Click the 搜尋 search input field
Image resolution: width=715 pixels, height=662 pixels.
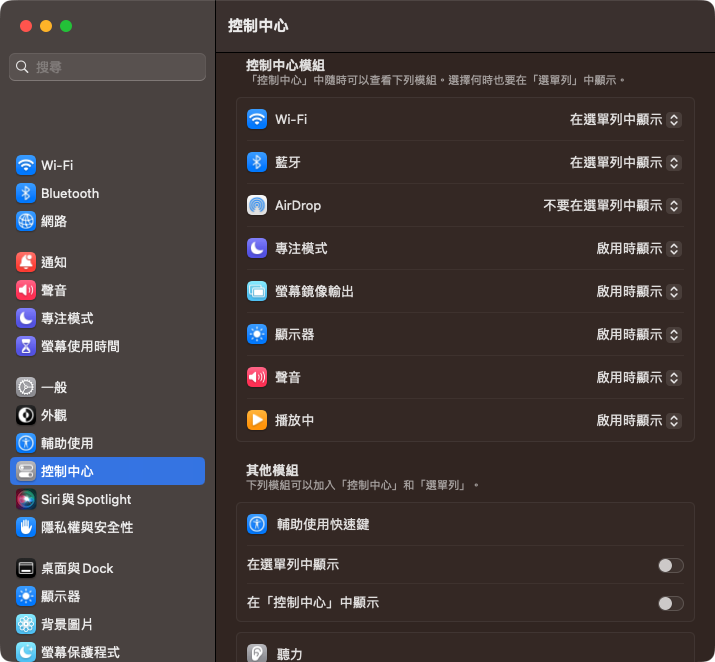(108, 67)
